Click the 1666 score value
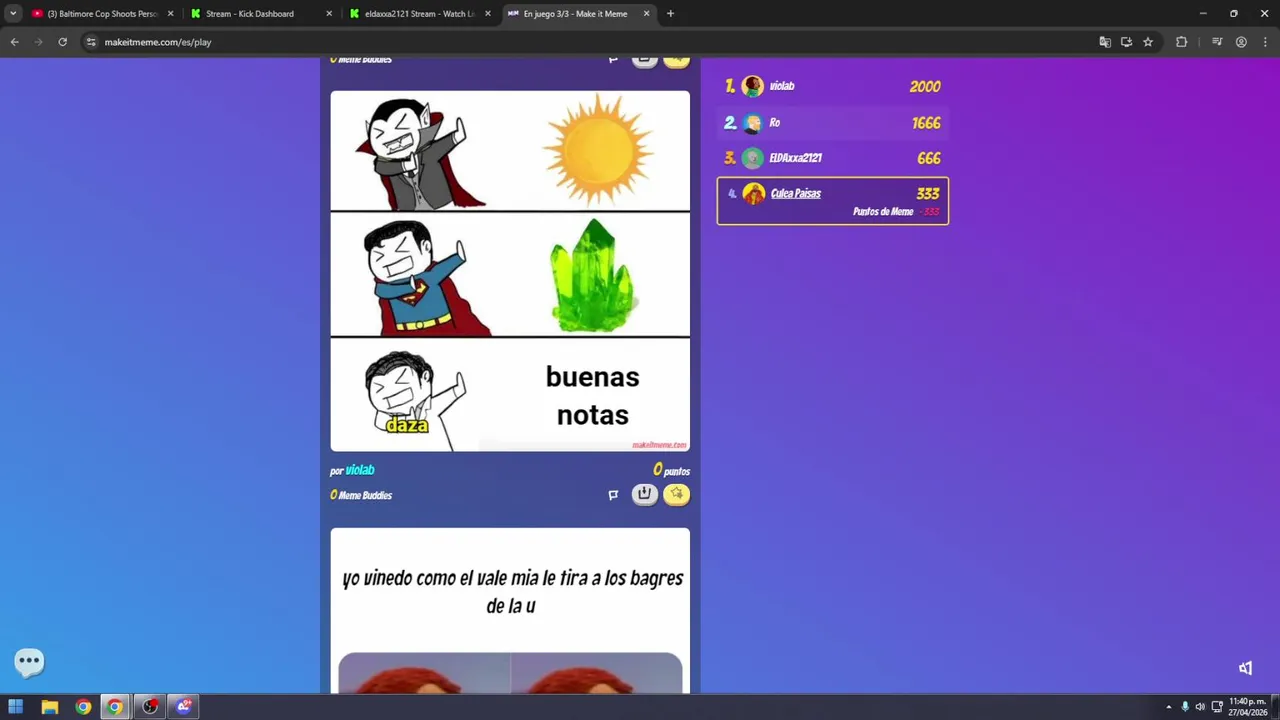This screenshot has width=1280, height=720. (926, 123)
